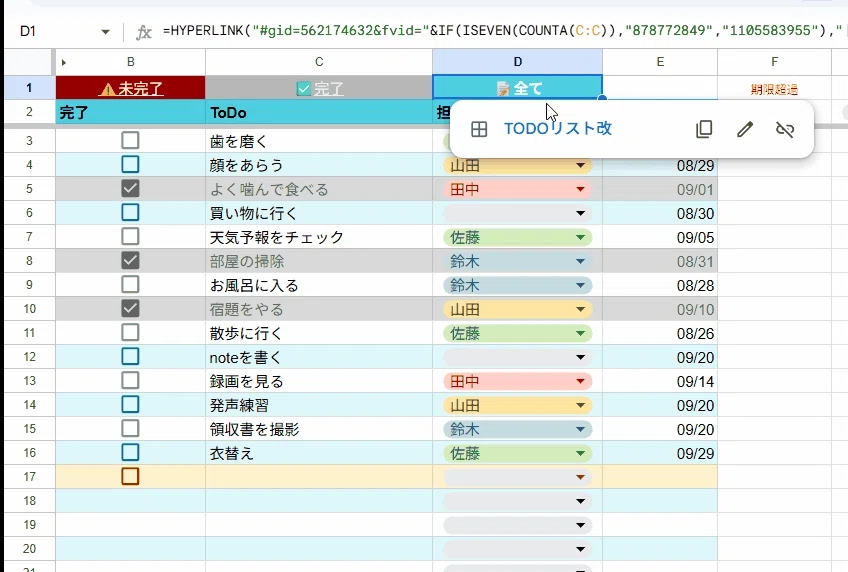
Task: Check the 録画を見る checkbox
Action: (x=130, y=381)
